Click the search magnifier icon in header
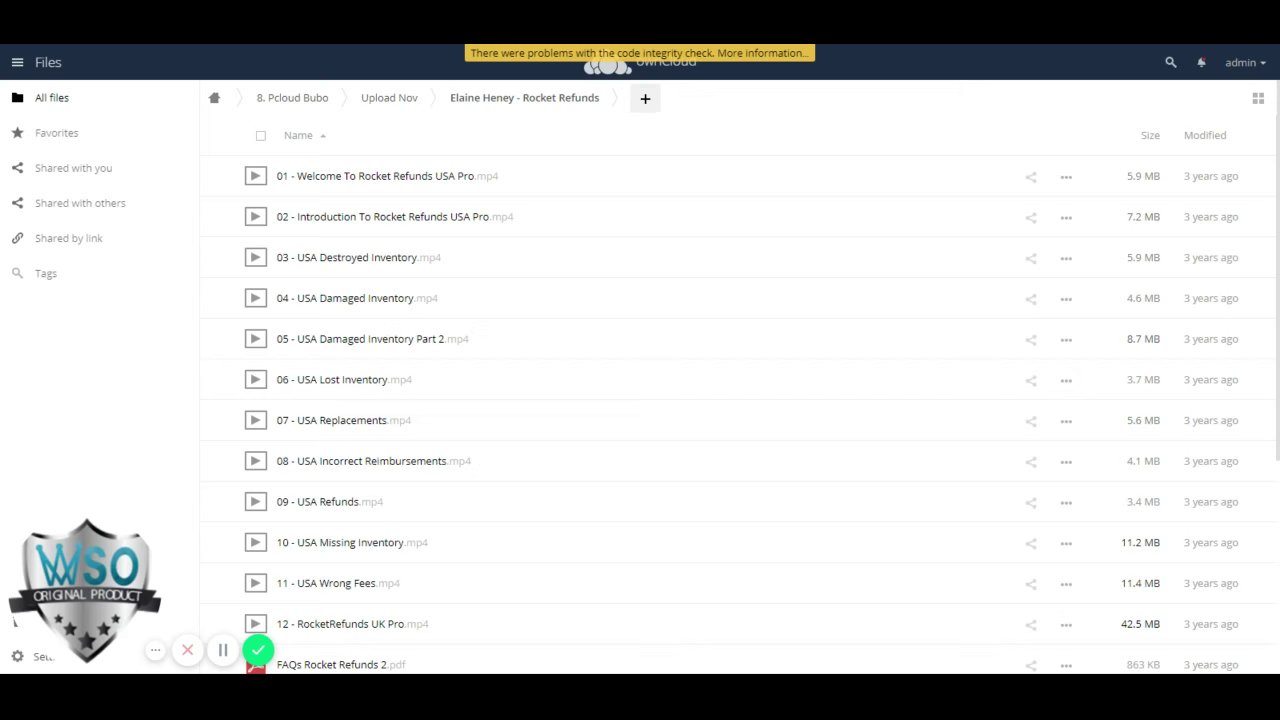 pyautogui.click(x=1171, y=62)
